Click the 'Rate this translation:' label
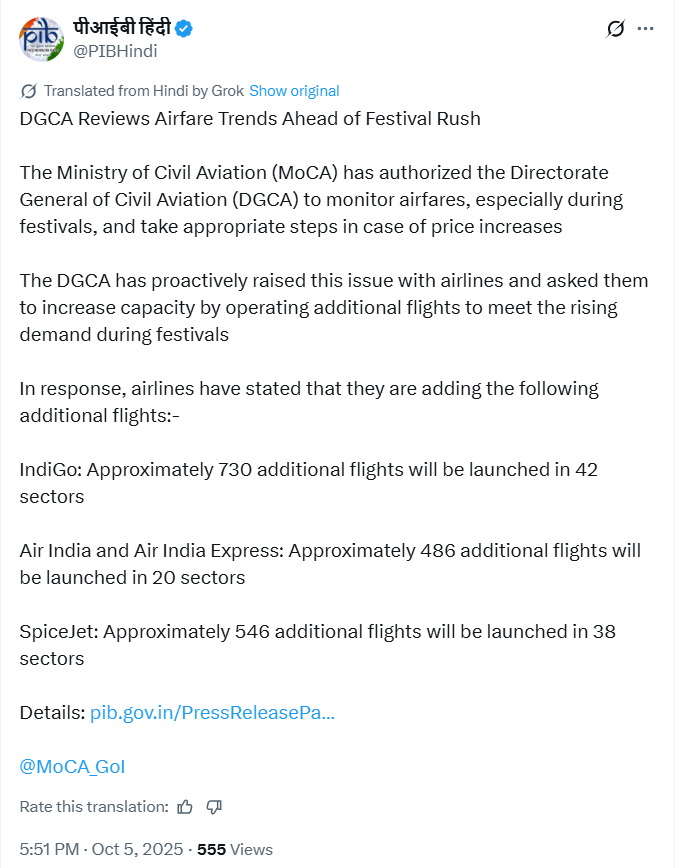The height and width of the screenshot is (868, 686). [x=94, y=806]
